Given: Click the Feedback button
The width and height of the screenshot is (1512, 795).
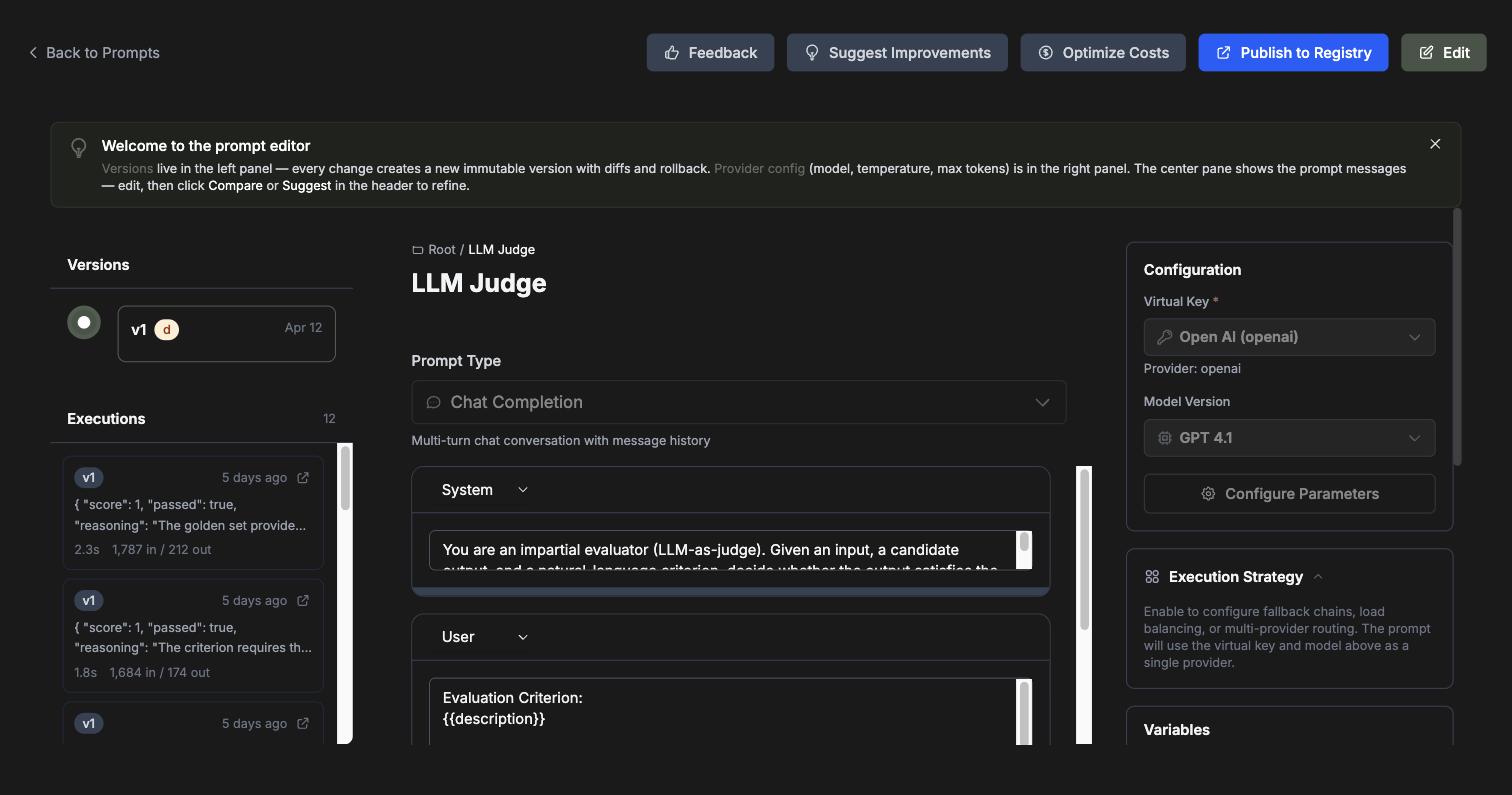Looking at the screenshot, I should pyautogui.click(x=710, y=52).
